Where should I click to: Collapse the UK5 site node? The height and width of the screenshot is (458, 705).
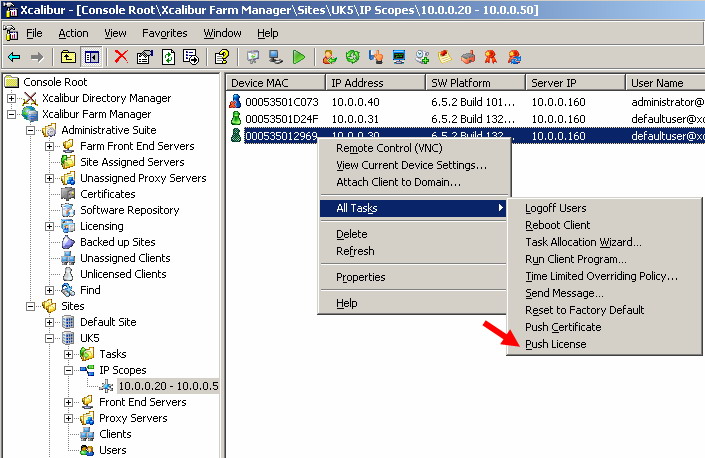pyautogui.click(x=49, y=338)
